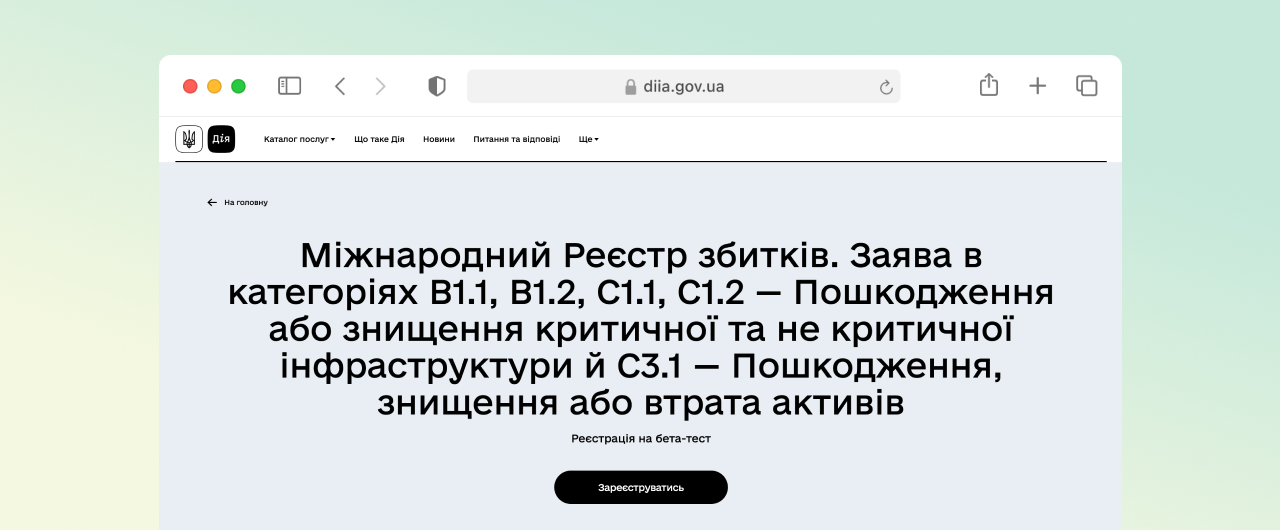This screenshot has height=530, width=1280.
Task: Expand the Ще dropdown menu
Action: [x=588, y=139]
